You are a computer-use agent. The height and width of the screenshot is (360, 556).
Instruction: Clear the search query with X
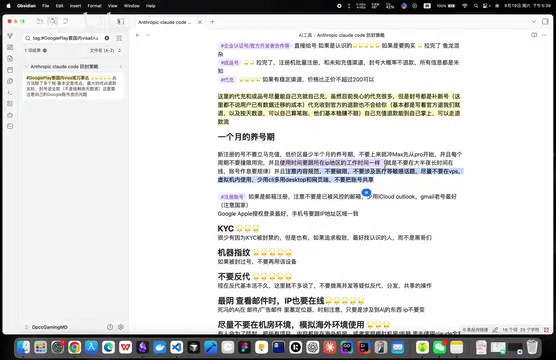107,38
